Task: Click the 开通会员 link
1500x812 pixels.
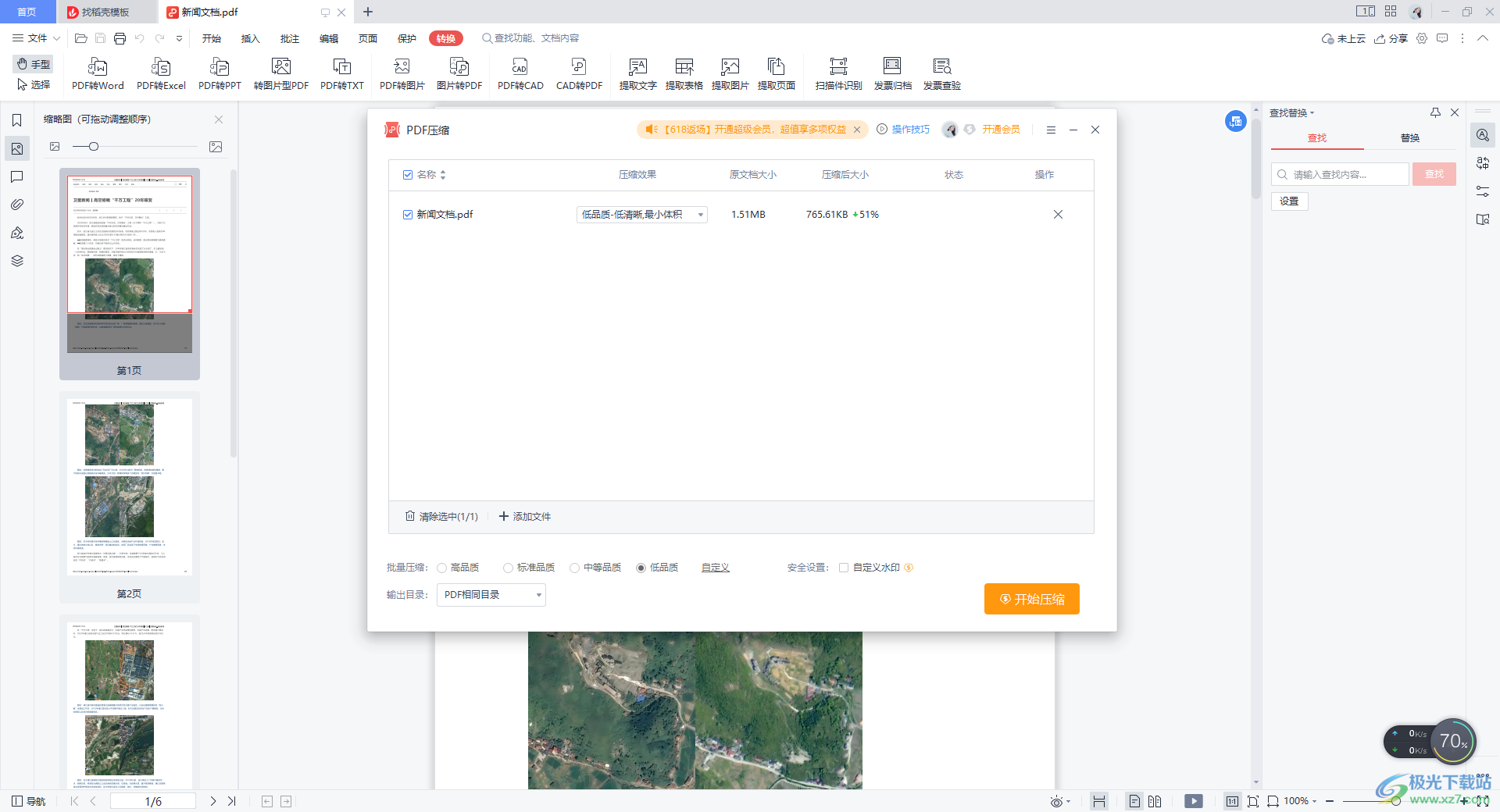Action: click(x=1001, y=130)
